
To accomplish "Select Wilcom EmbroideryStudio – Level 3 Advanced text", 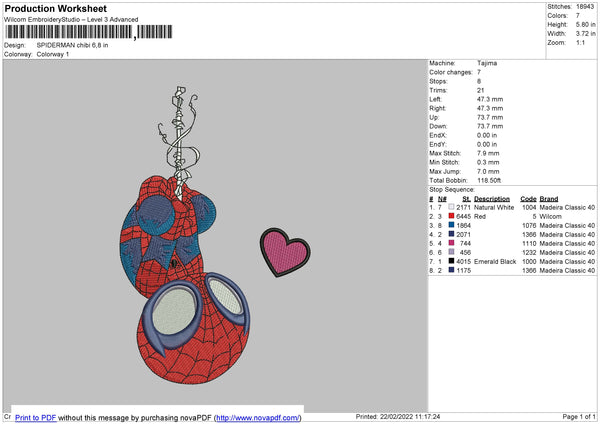I will tap(71, 20).
